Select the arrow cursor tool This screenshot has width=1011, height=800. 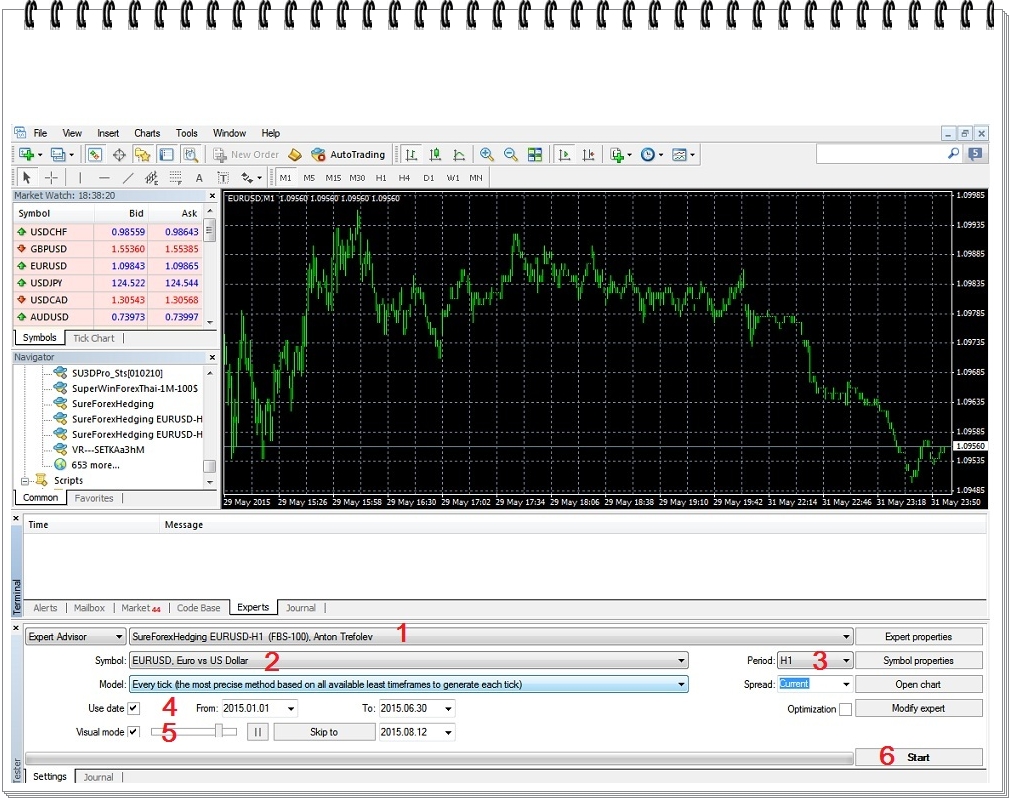26,178
